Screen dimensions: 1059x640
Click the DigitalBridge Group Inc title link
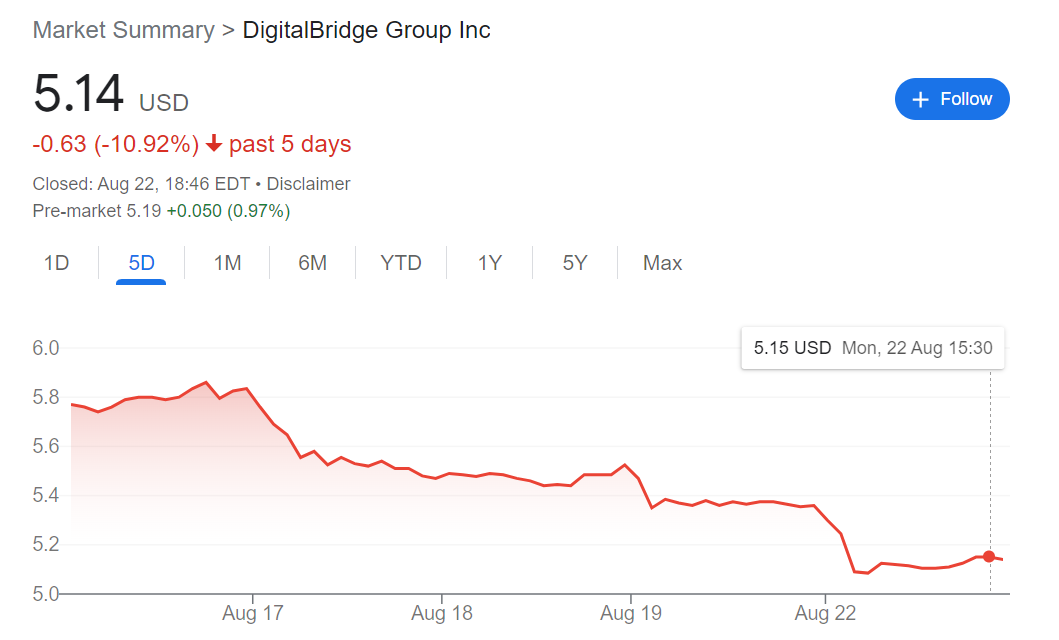(366, 30)
